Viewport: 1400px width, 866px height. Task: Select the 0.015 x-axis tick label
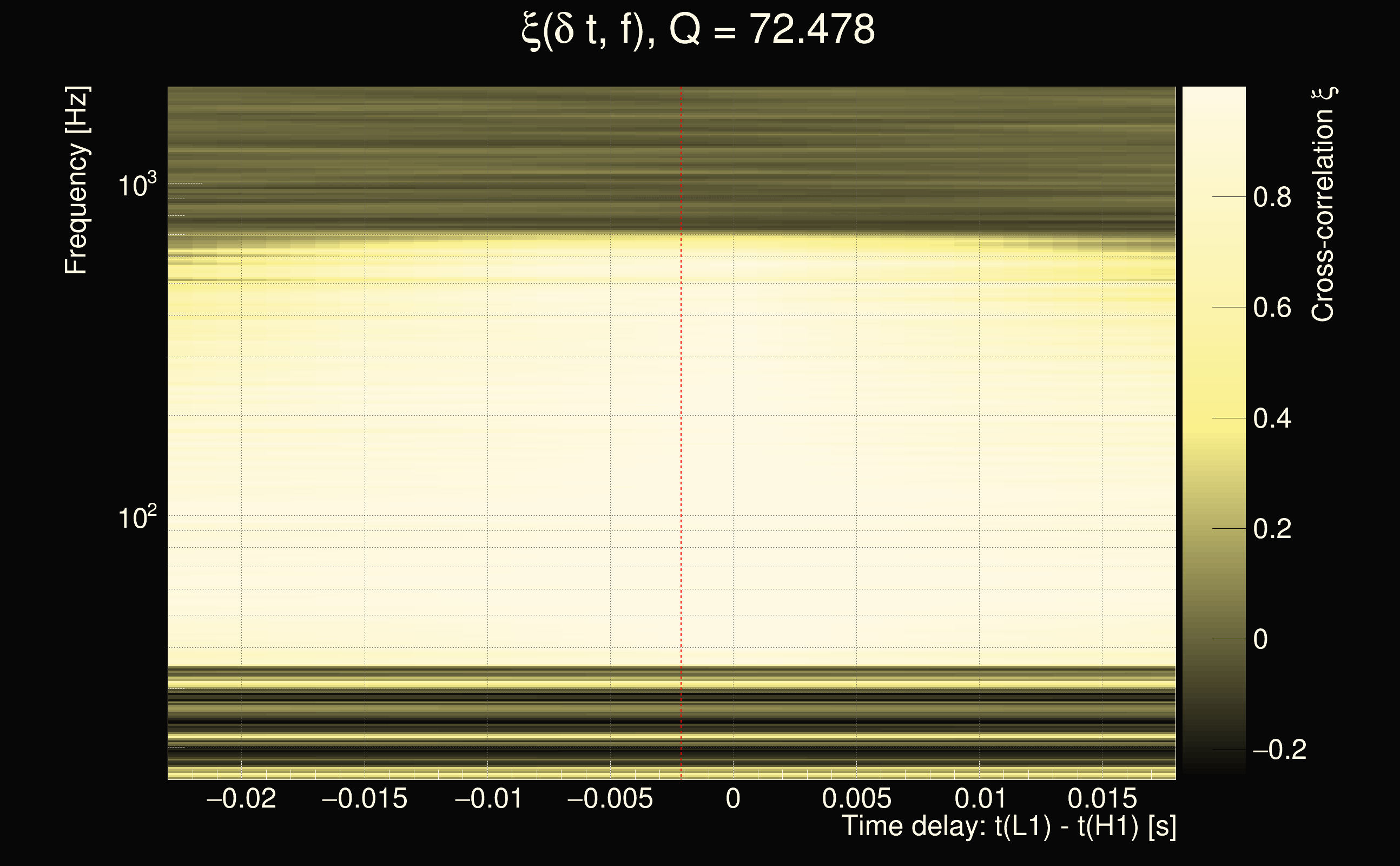(x=1102, y=798)
